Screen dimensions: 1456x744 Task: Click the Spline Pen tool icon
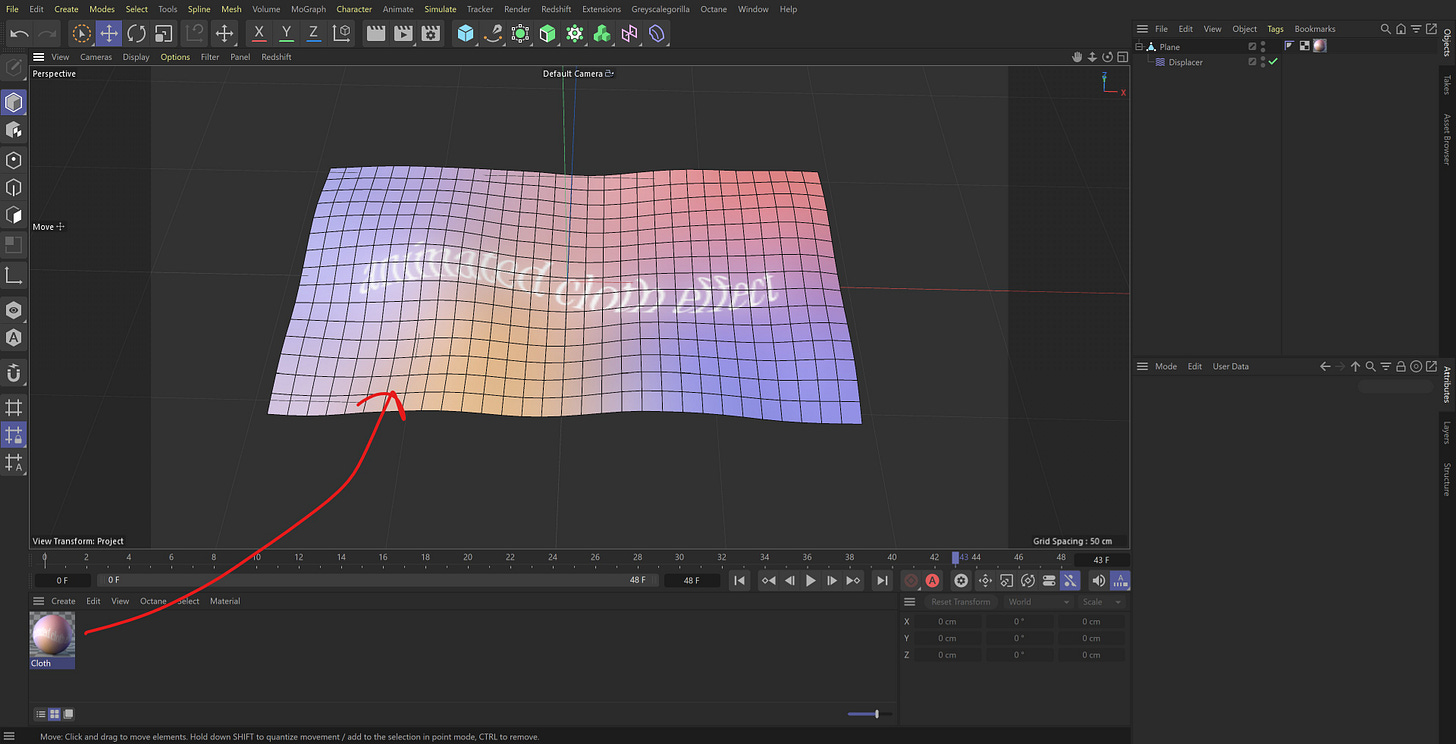point(493,33)
